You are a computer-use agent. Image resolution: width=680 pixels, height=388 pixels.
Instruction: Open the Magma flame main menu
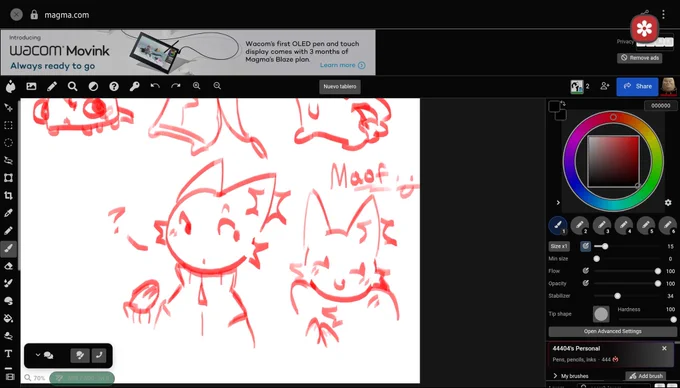coord(10,86)
